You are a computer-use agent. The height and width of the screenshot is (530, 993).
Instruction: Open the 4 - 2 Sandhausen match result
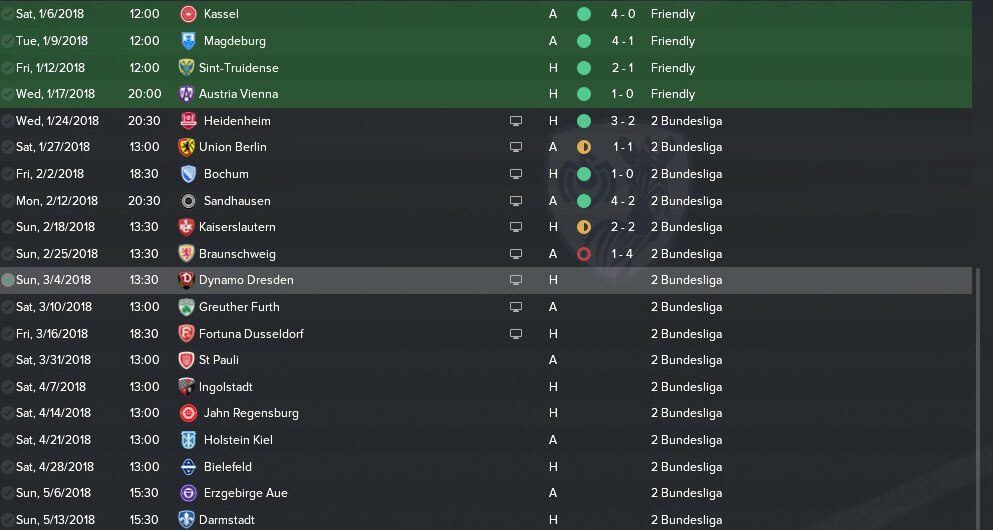pos(623,201)
